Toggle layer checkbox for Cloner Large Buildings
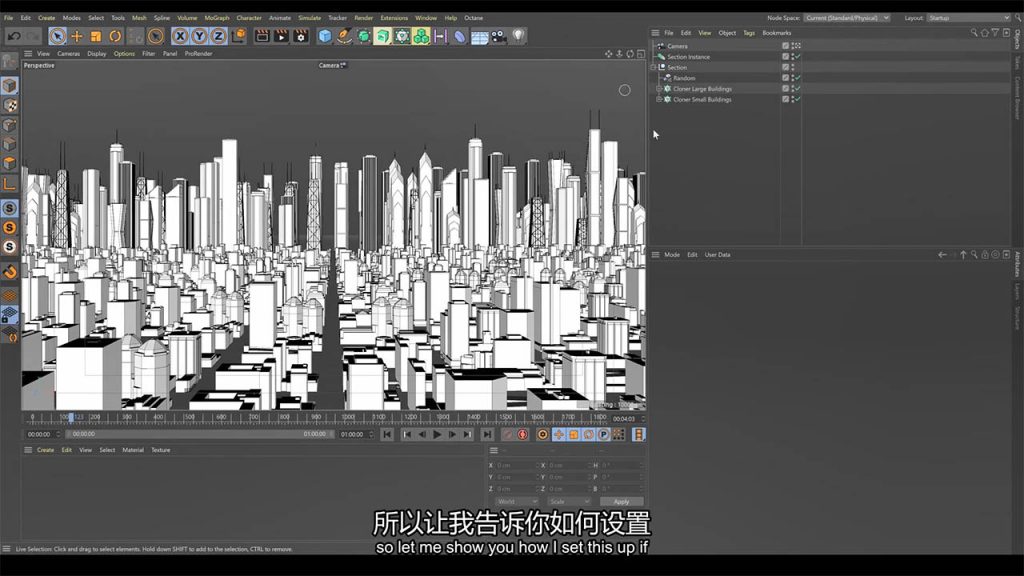 click(786, 89)
